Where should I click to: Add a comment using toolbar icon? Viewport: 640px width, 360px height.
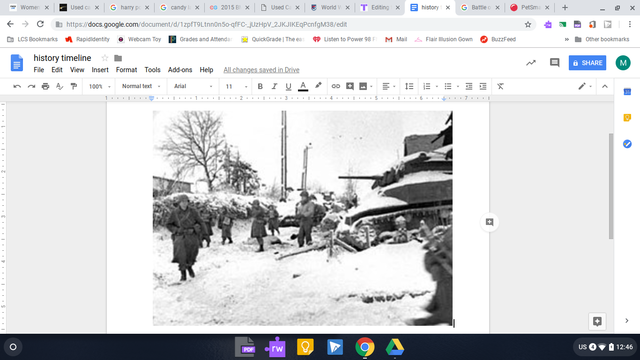350,86
